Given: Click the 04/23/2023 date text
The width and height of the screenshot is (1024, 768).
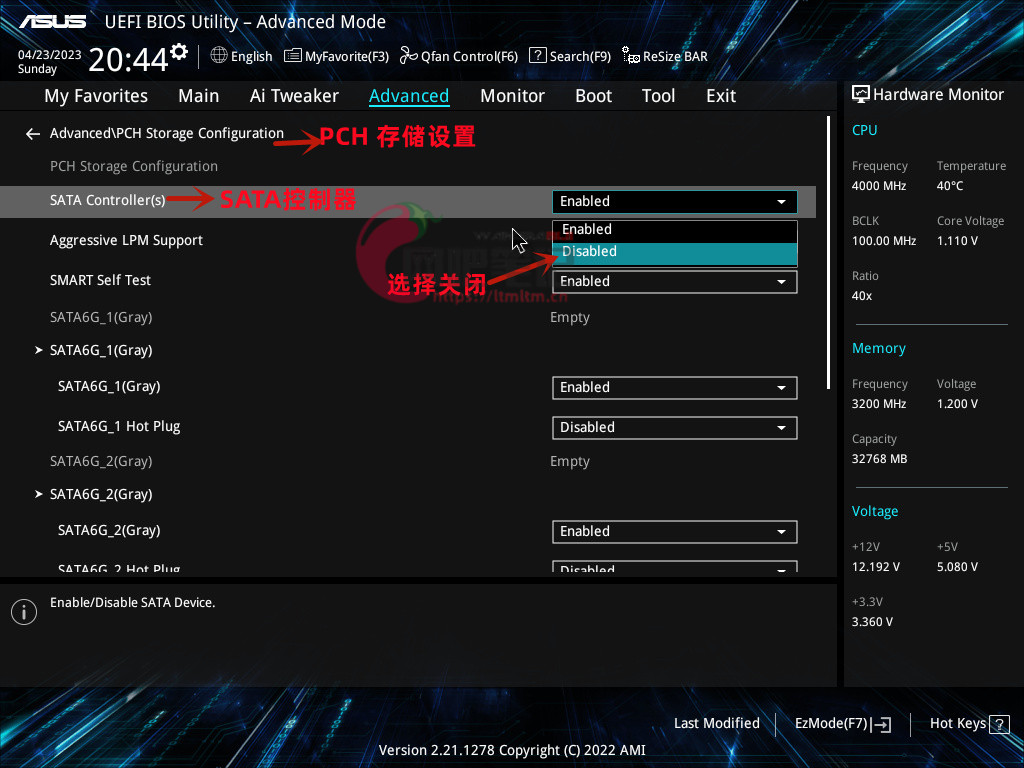Looking at the screenshot, I should (50, 55).
